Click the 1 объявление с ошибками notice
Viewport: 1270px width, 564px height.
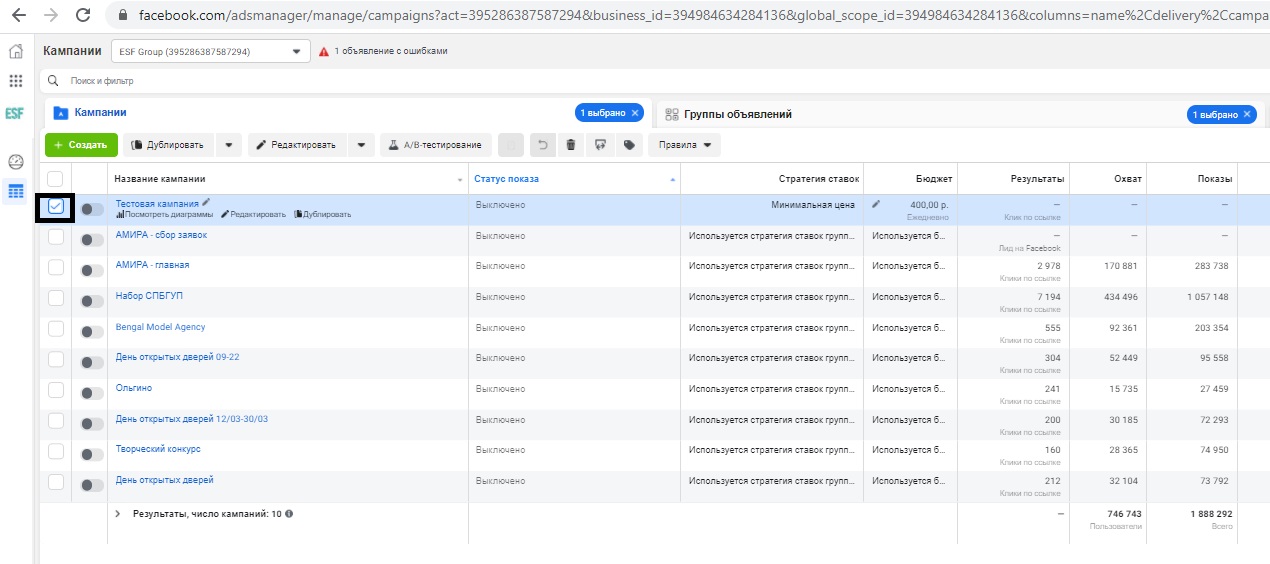(391, 51)
